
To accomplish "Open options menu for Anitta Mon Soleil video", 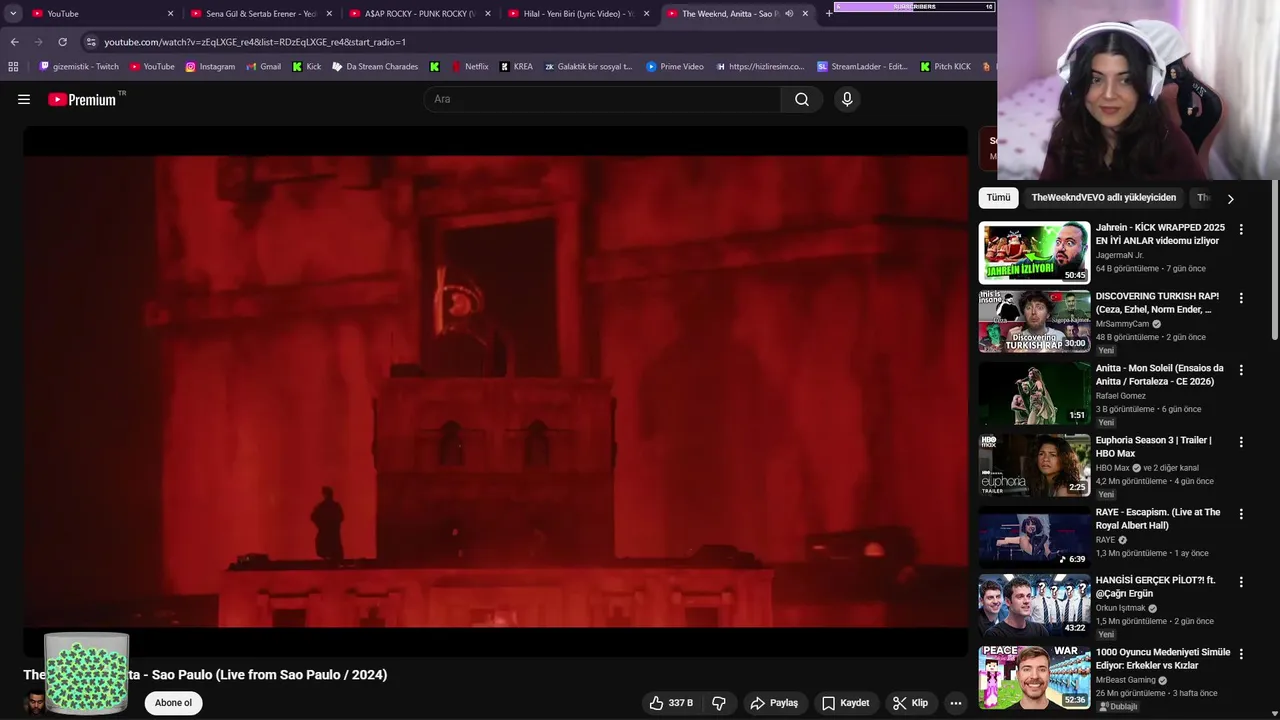I will click(x=1241, y=370).
